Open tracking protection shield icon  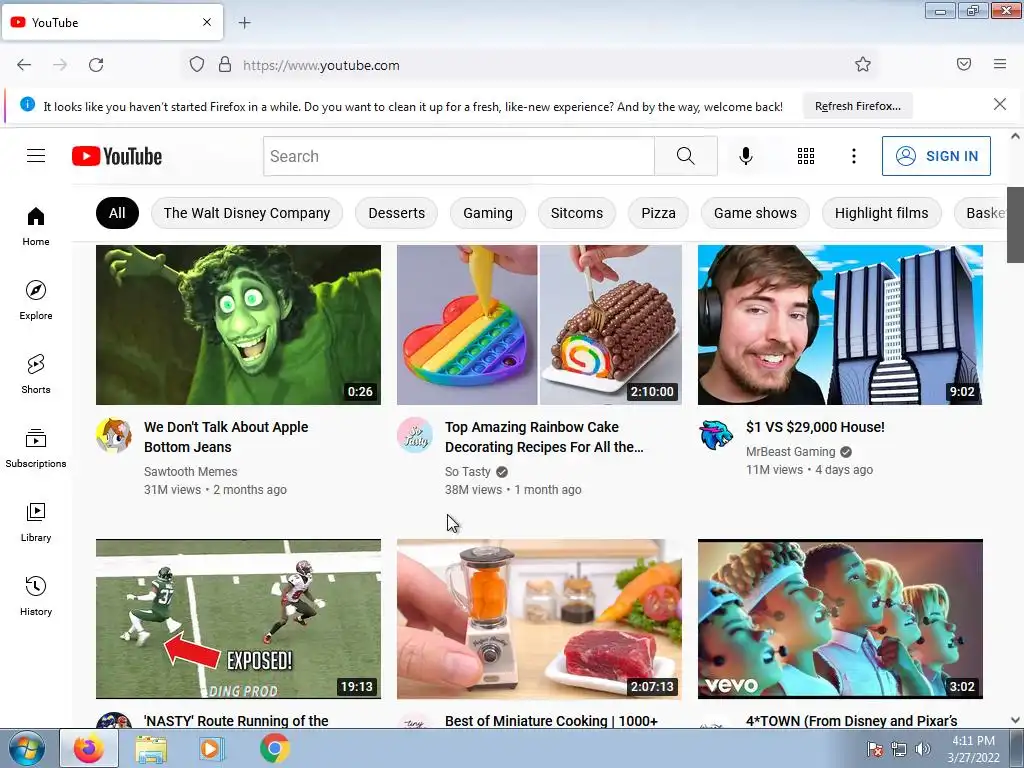click(197, 65)
